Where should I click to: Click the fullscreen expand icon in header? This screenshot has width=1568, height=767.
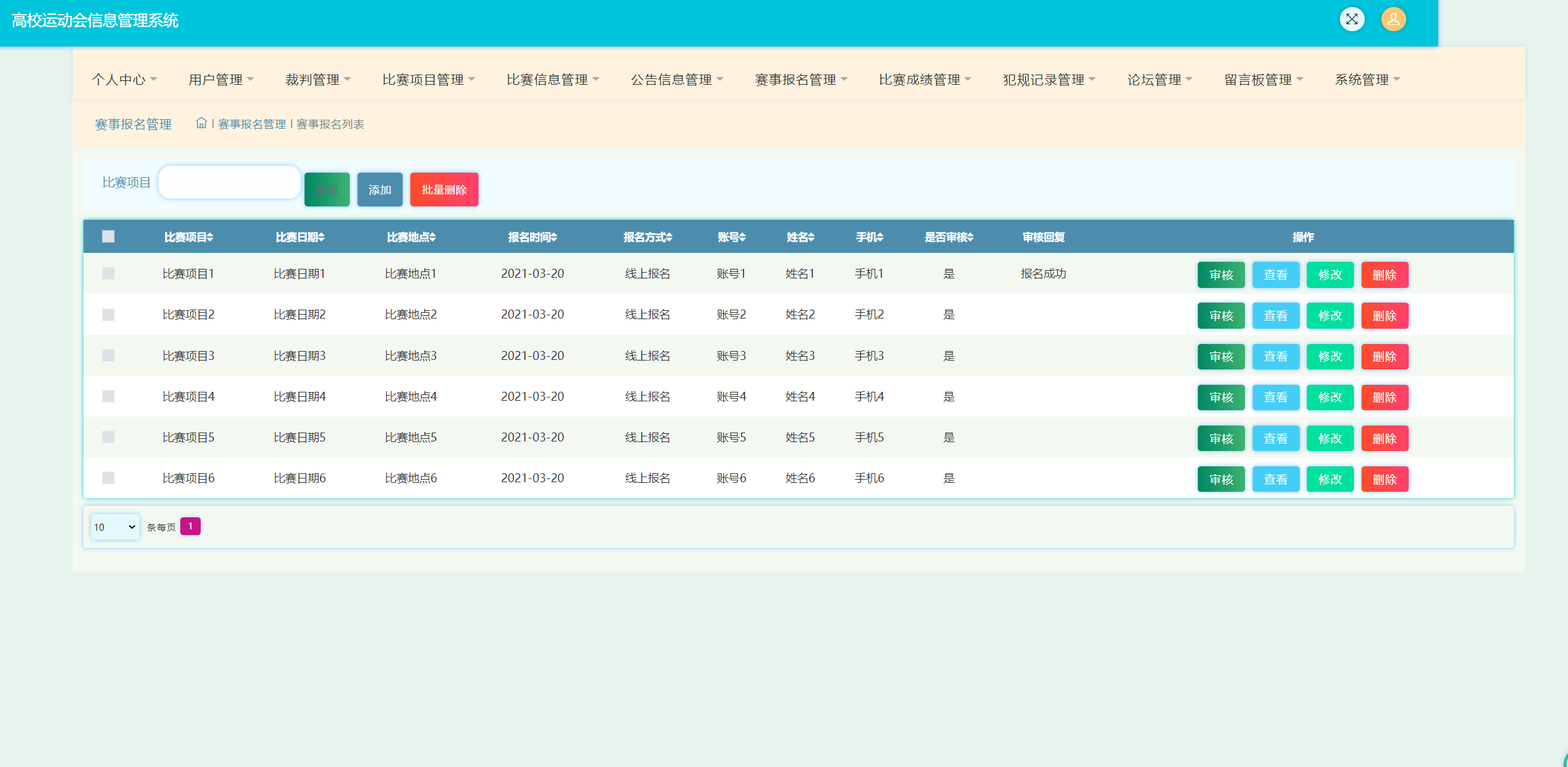pyautogui.click(x=1352, y=19)
